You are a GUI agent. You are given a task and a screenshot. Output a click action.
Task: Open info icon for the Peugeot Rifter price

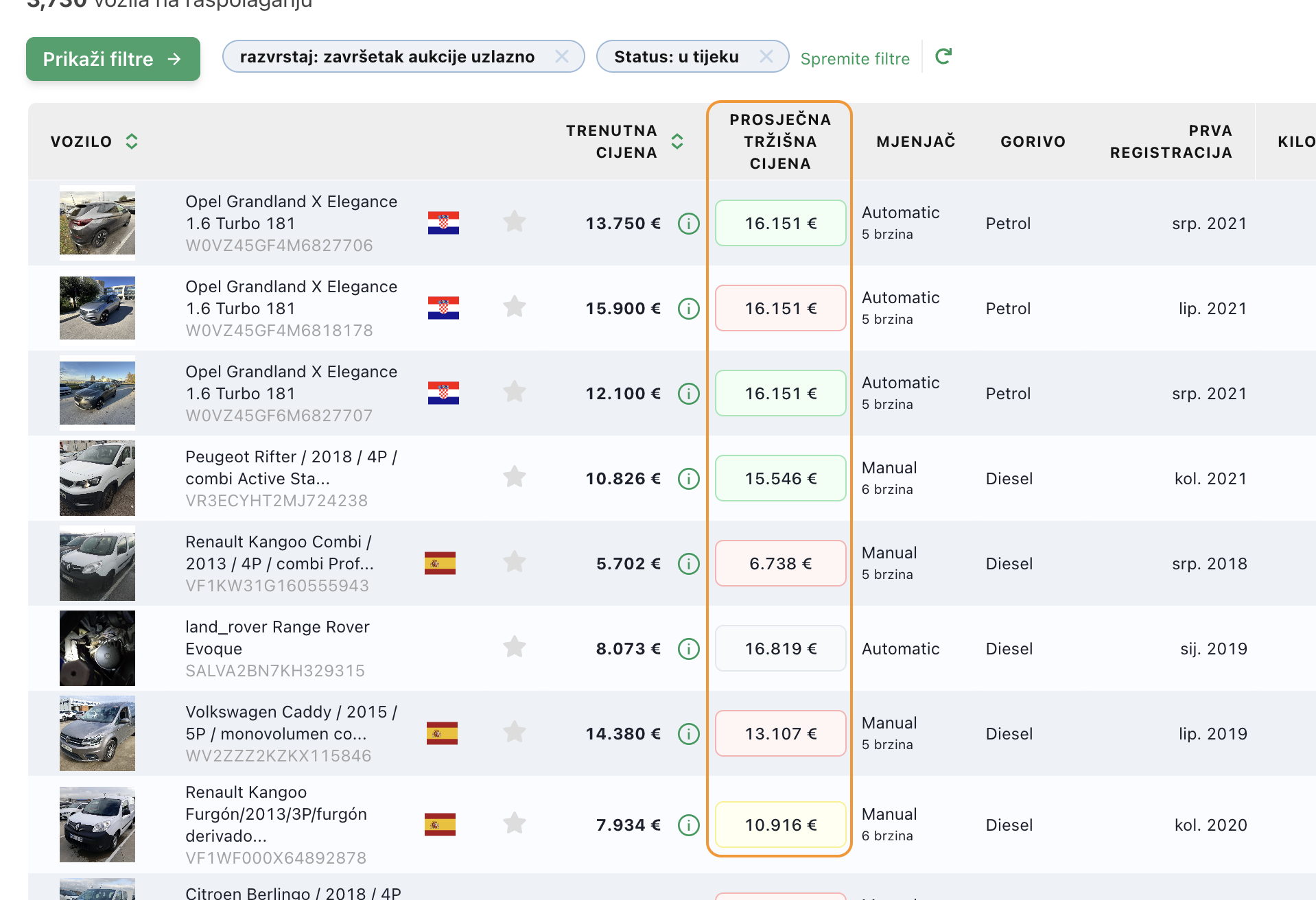(x=688, y=479)
